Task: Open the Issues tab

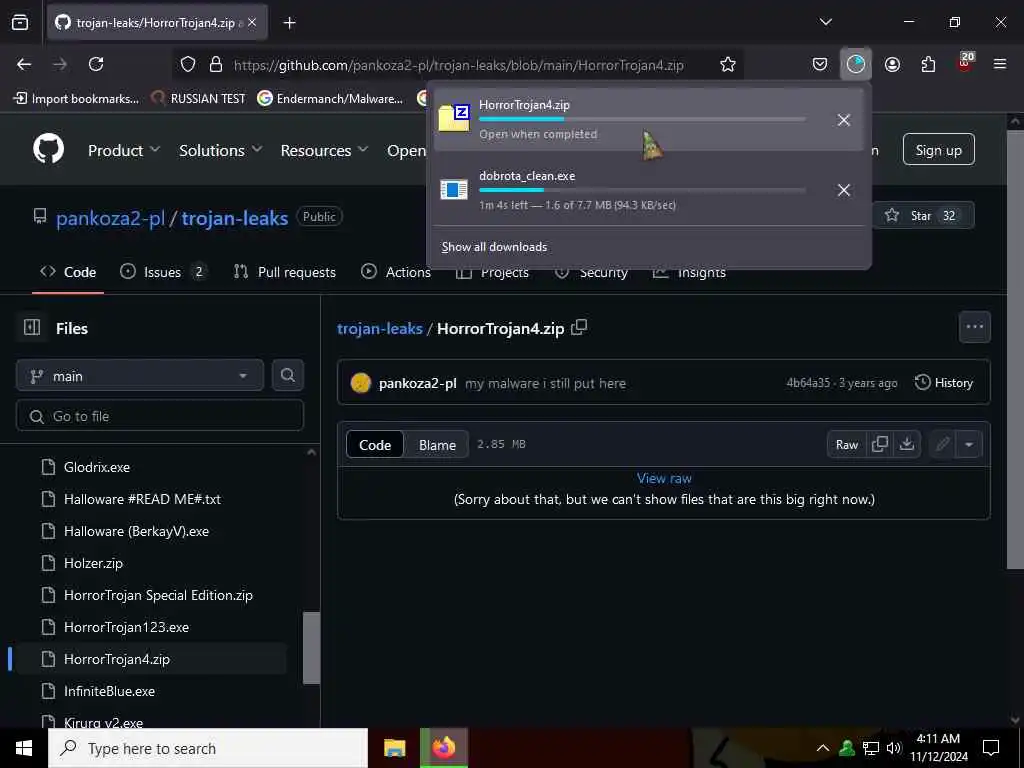Action: [163, 272]
